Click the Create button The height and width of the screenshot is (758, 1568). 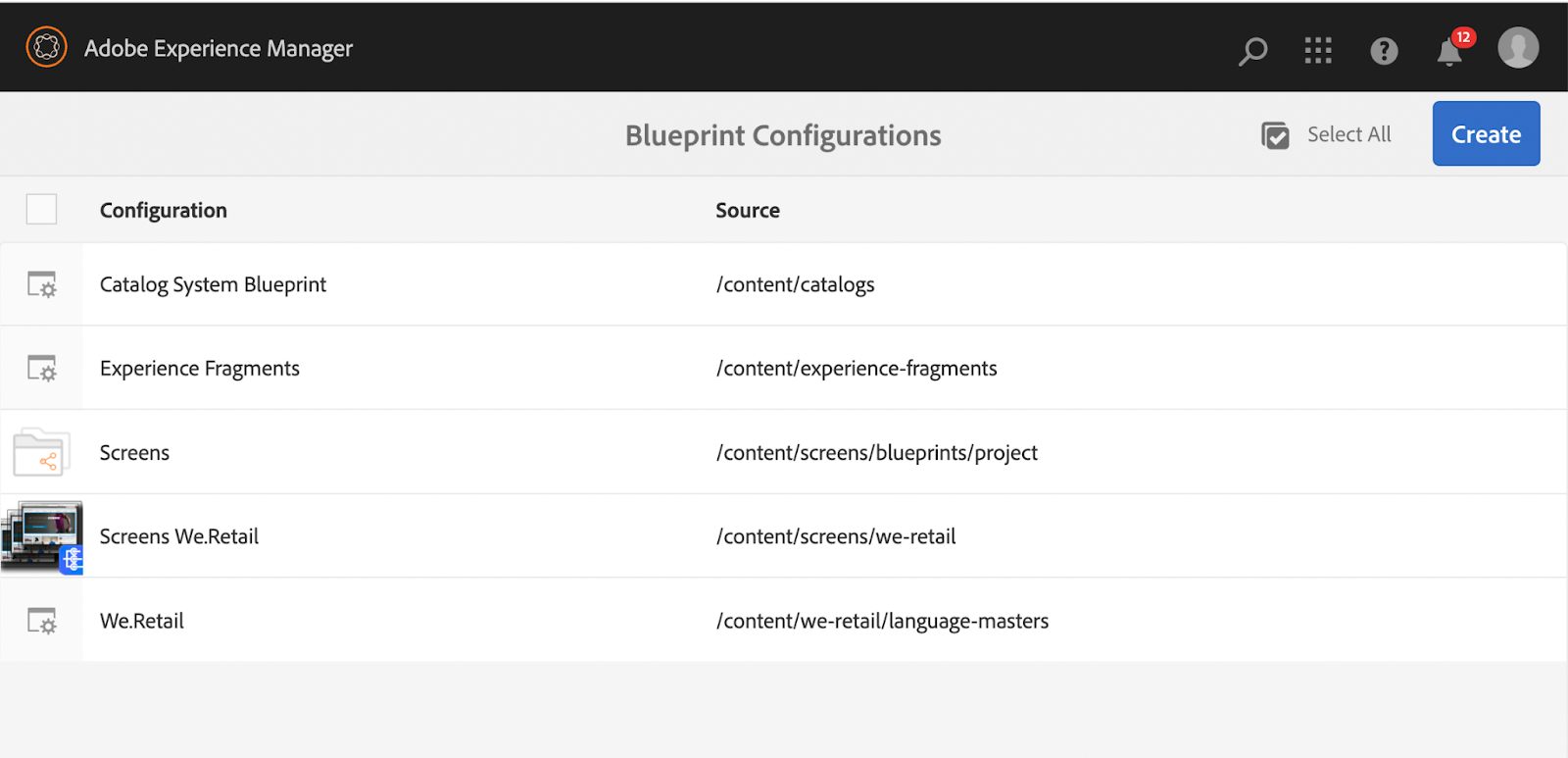(1486, 133)
